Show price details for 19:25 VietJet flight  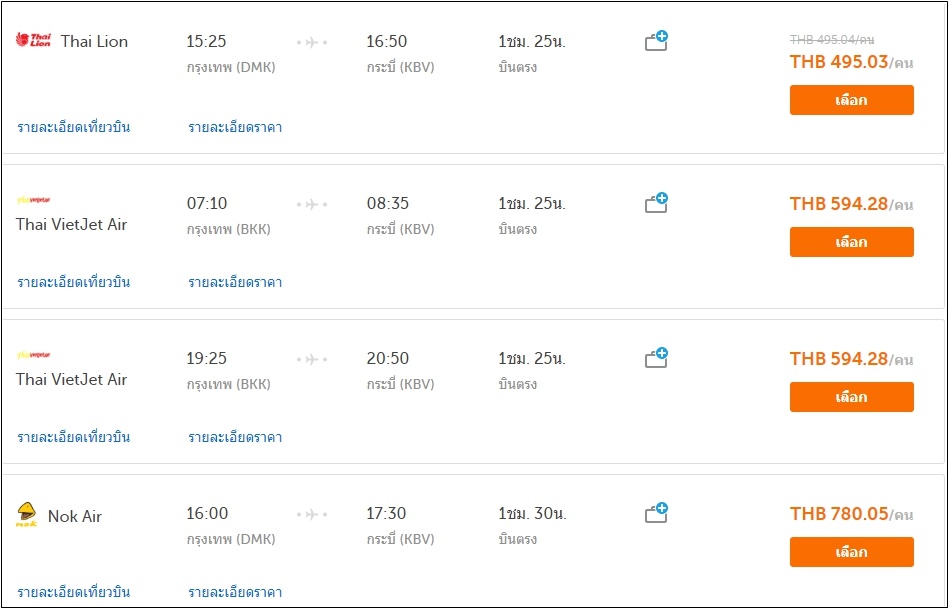(x=235, y=437)
